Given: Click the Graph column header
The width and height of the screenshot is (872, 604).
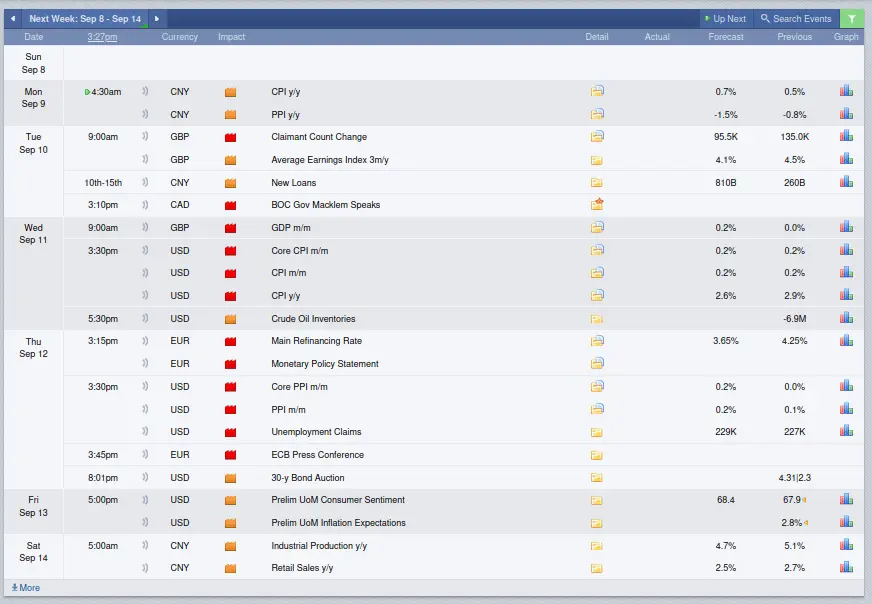Looking at the screenshot, I should 846,37.
